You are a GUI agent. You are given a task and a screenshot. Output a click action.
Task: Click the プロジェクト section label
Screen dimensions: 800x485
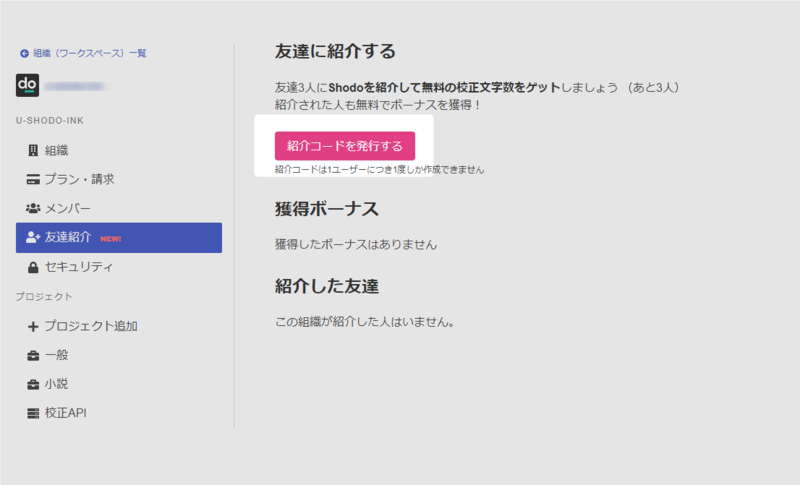[44, 297]
